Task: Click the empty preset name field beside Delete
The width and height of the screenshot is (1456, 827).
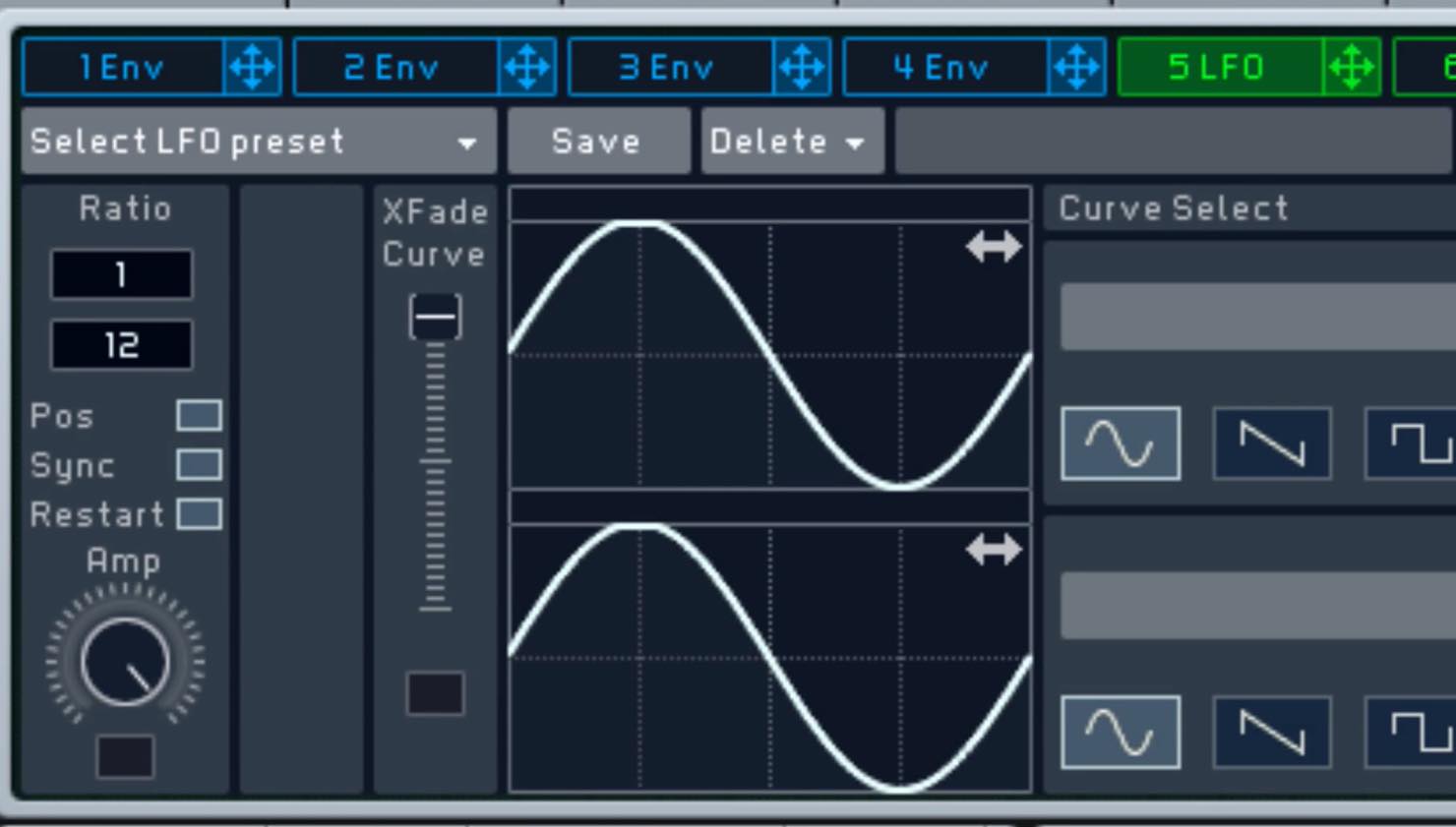Action: tap(1175, 142)
